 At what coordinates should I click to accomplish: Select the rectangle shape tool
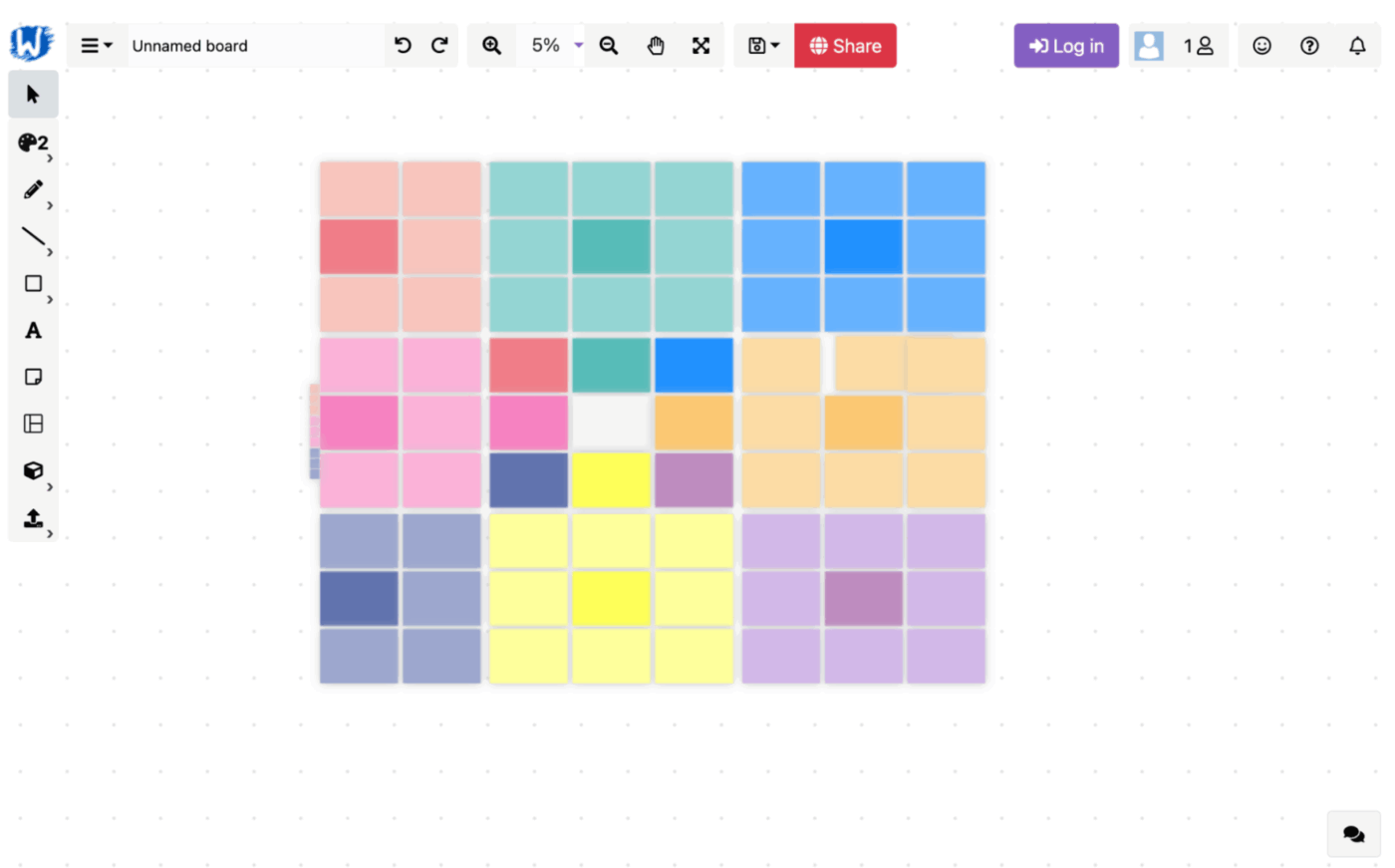[33, 284]
